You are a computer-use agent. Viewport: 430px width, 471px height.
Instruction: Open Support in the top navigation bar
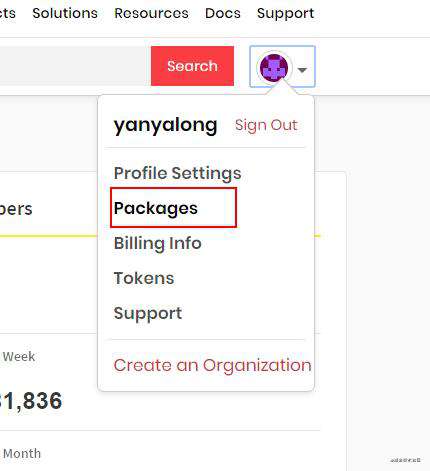click(x=285, y=14)
